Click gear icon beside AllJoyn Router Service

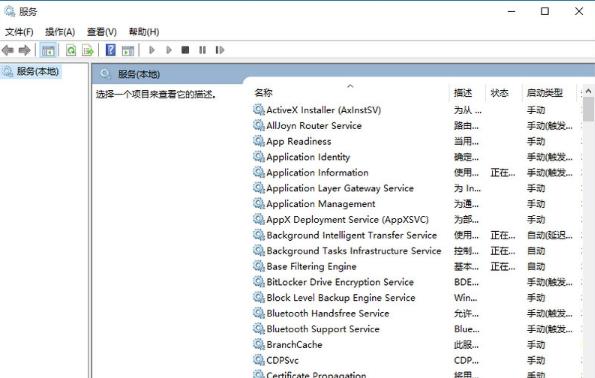click(259, 125)
